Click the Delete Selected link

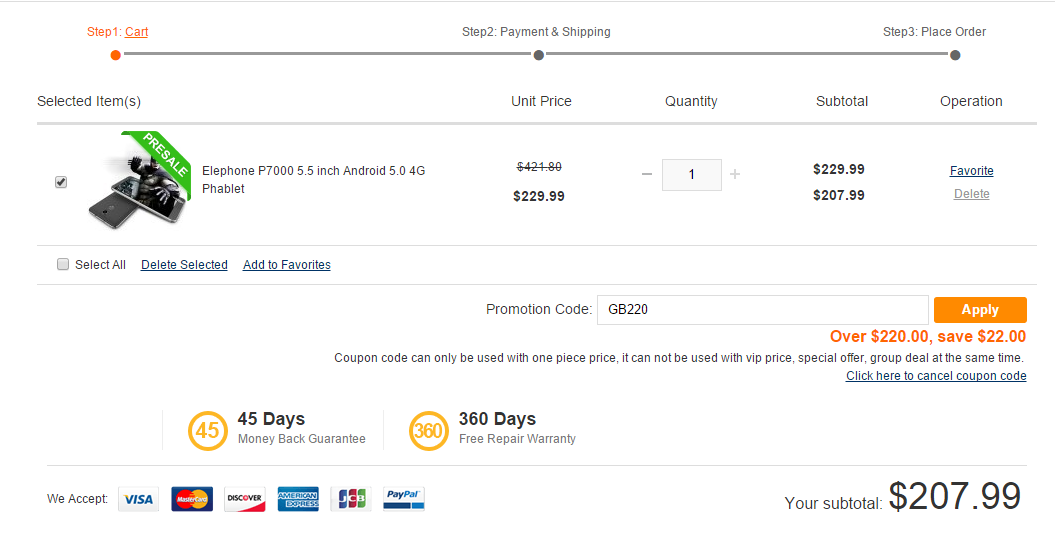point(184,265)
